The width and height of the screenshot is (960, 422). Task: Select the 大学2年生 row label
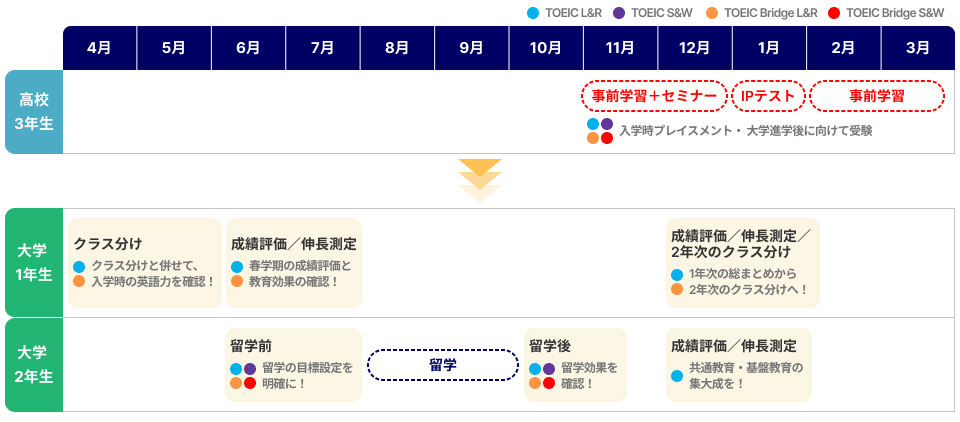[x=34, y=364]
